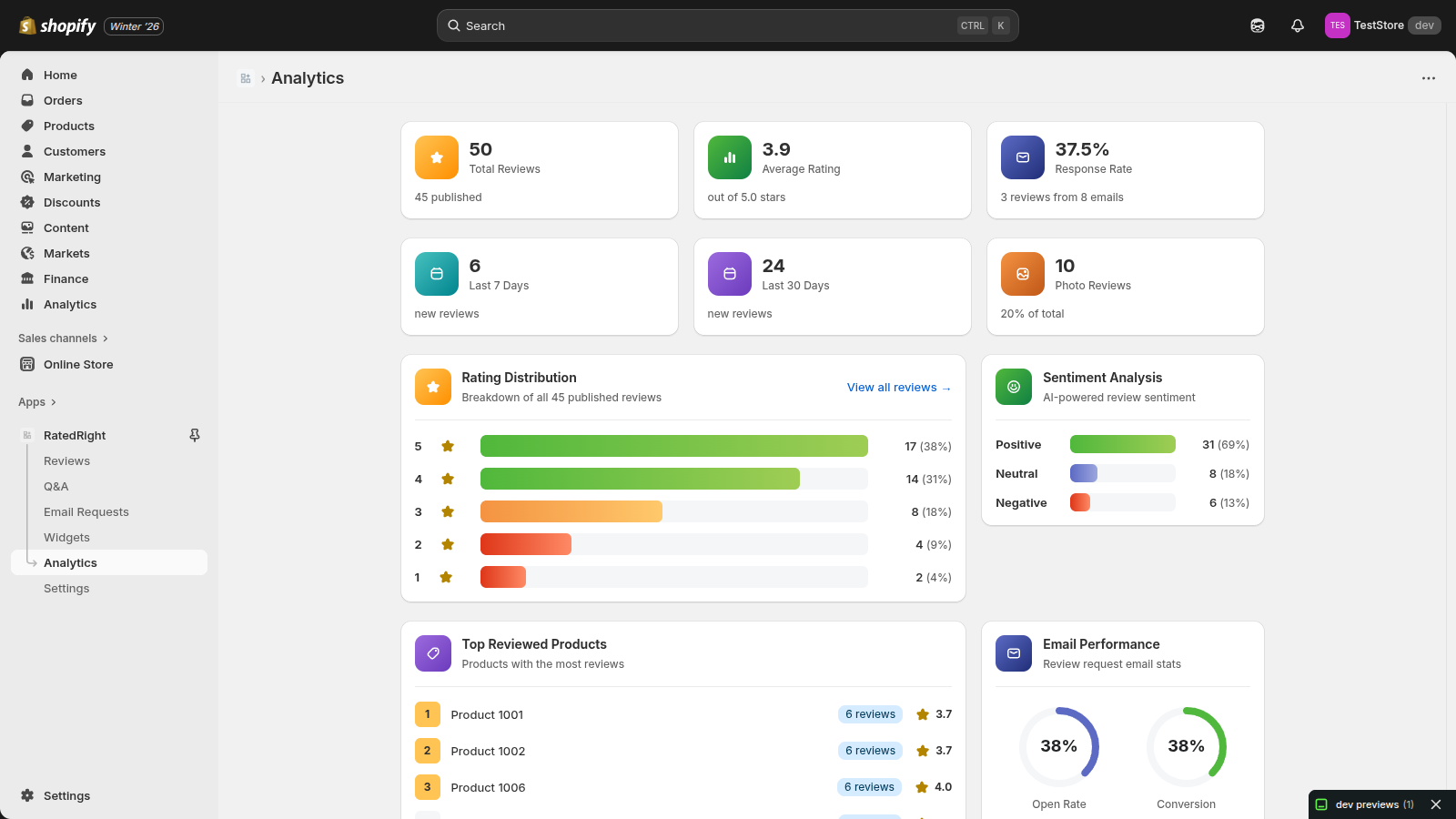Click the 5-star rating distribution bar
This screenshot has height=819, width=1456.
[673, 446]
